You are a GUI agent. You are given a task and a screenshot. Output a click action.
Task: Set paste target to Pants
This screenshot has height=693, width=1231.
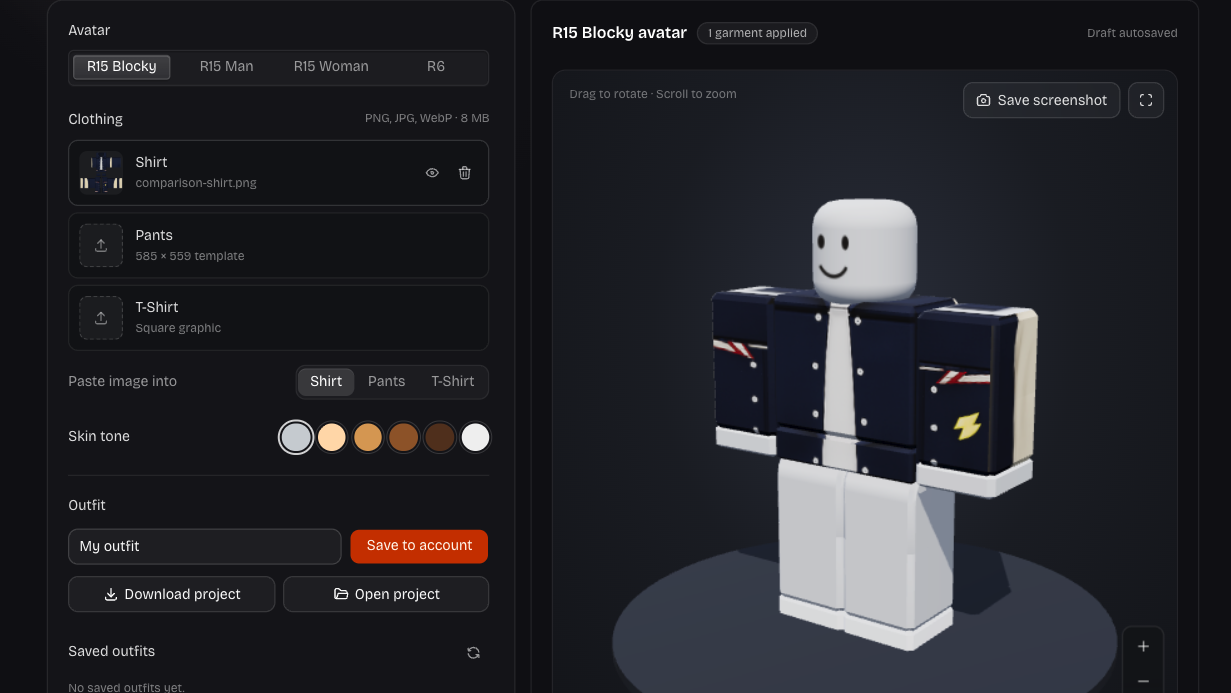pos(386,382)
